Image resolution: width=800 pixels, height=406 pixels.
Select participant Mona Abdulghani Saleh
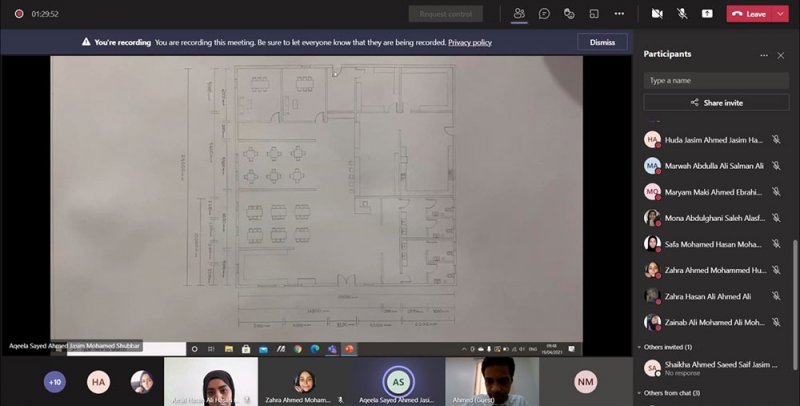click(713, 218)
